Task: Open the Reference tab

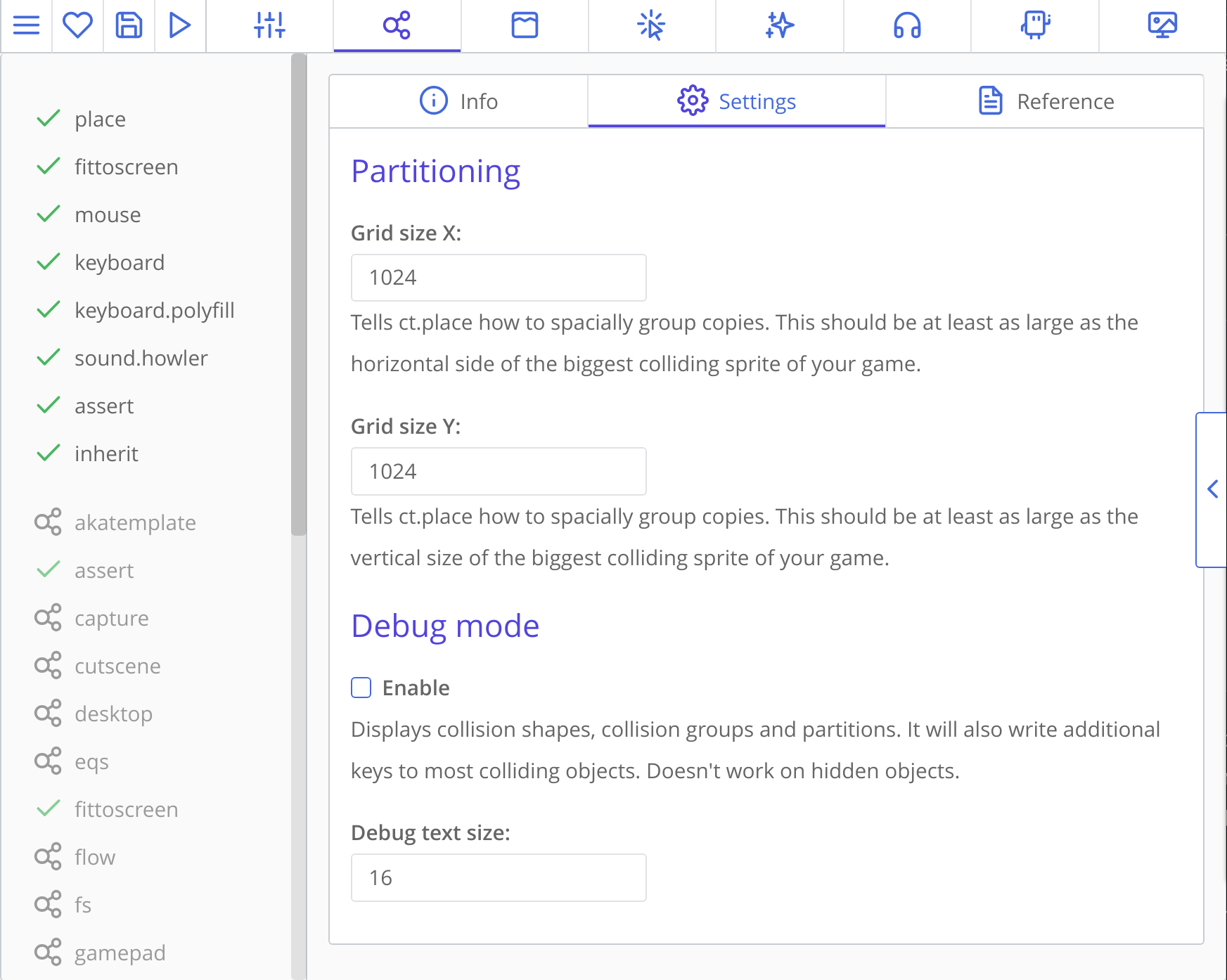Action: [1045, 101]
